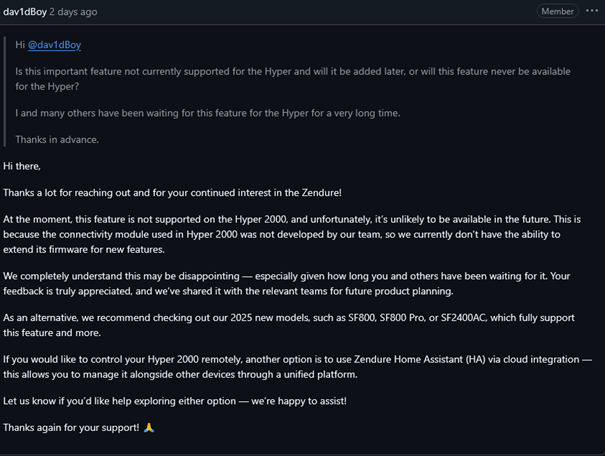Click 'We completely understand this may be disappointing' paragraph

coord(287,284)
